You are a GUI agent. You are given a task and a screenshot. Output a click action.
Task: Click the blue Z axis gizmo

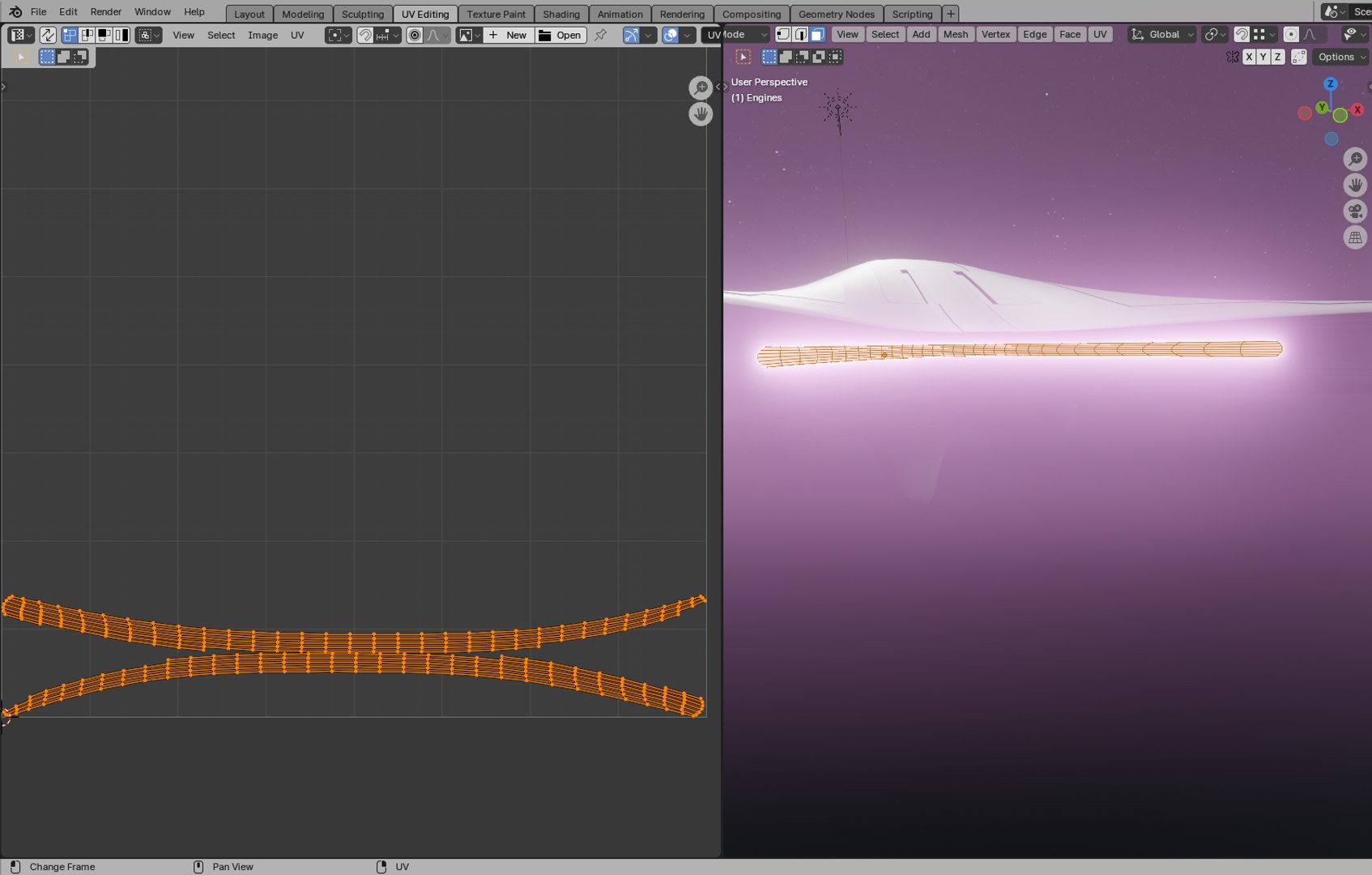coord(1330,84)
